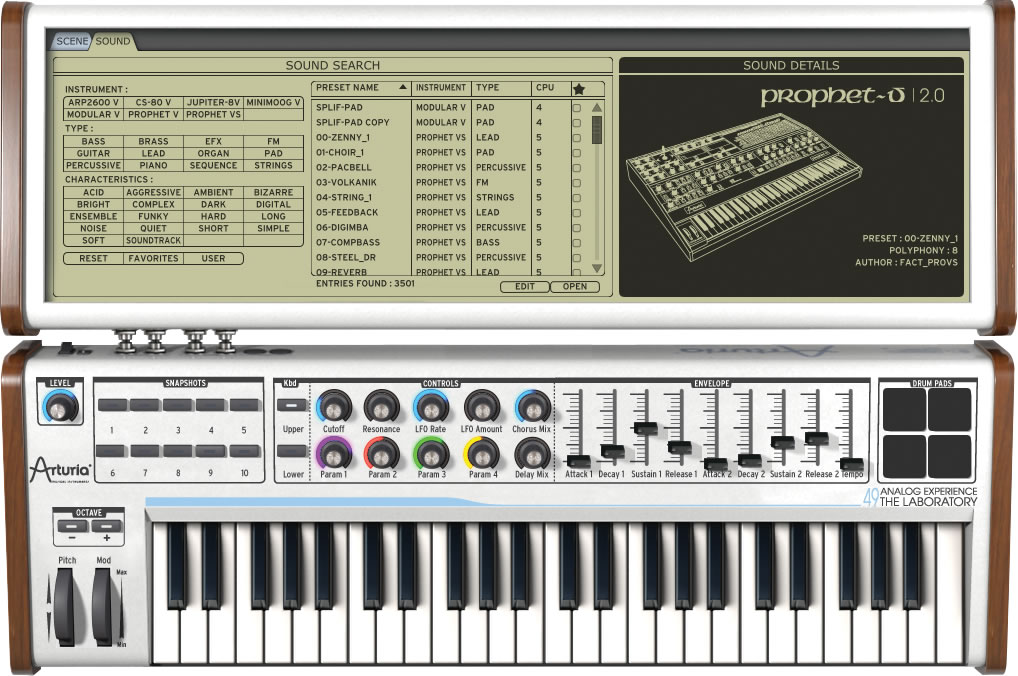Sort by the INSTRUMENT column header
Image resolution: width=1018 pixels, height=676 pixels.
tap(441, 87)
